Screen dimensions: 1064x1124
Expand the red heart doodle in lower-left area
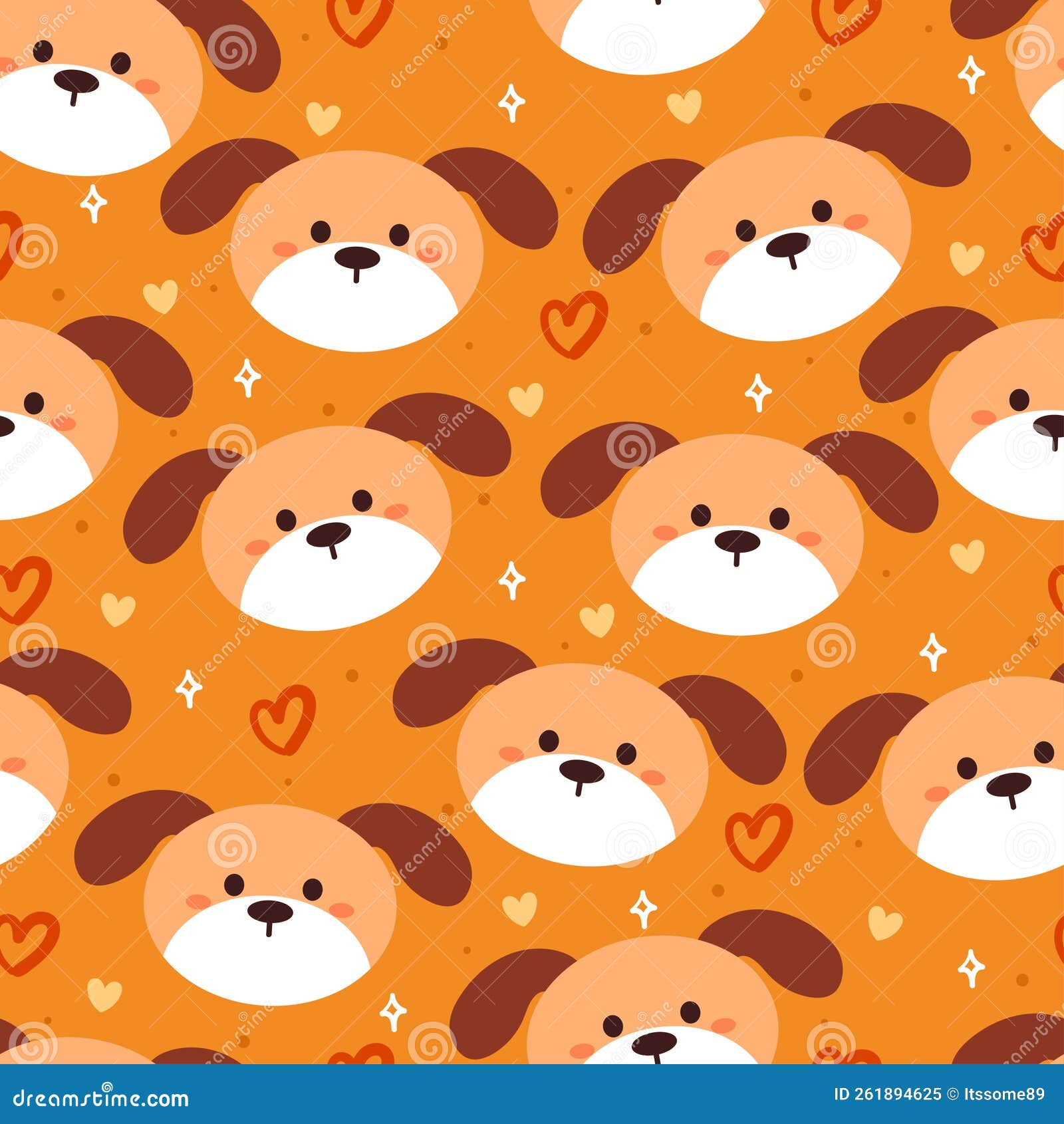283,718
